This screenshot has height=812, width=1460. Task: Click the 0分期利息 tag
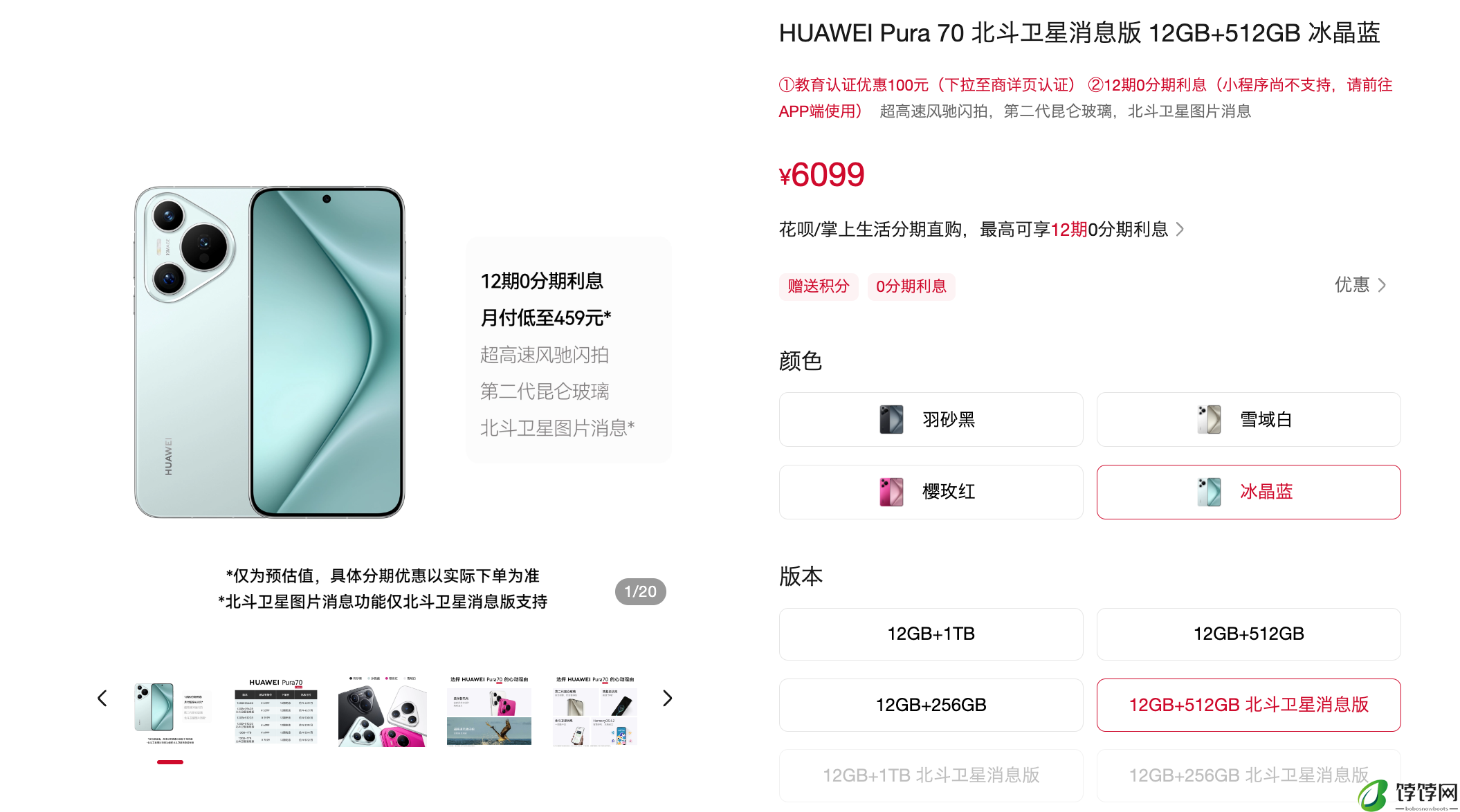click(x=911, y=286)
